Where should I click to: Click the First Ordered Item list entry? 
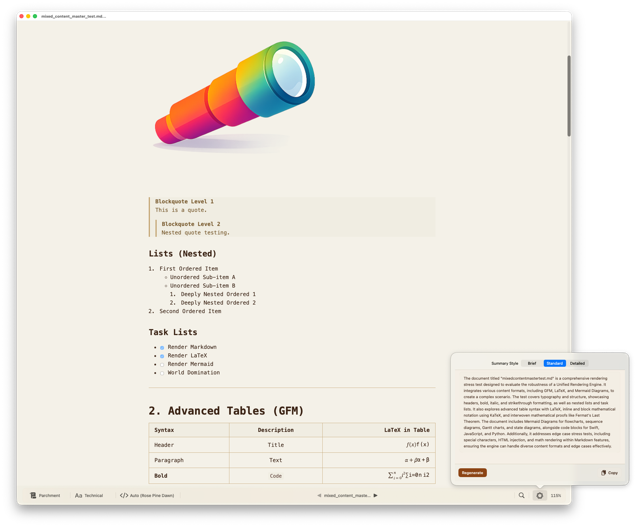tap(189, 269)
